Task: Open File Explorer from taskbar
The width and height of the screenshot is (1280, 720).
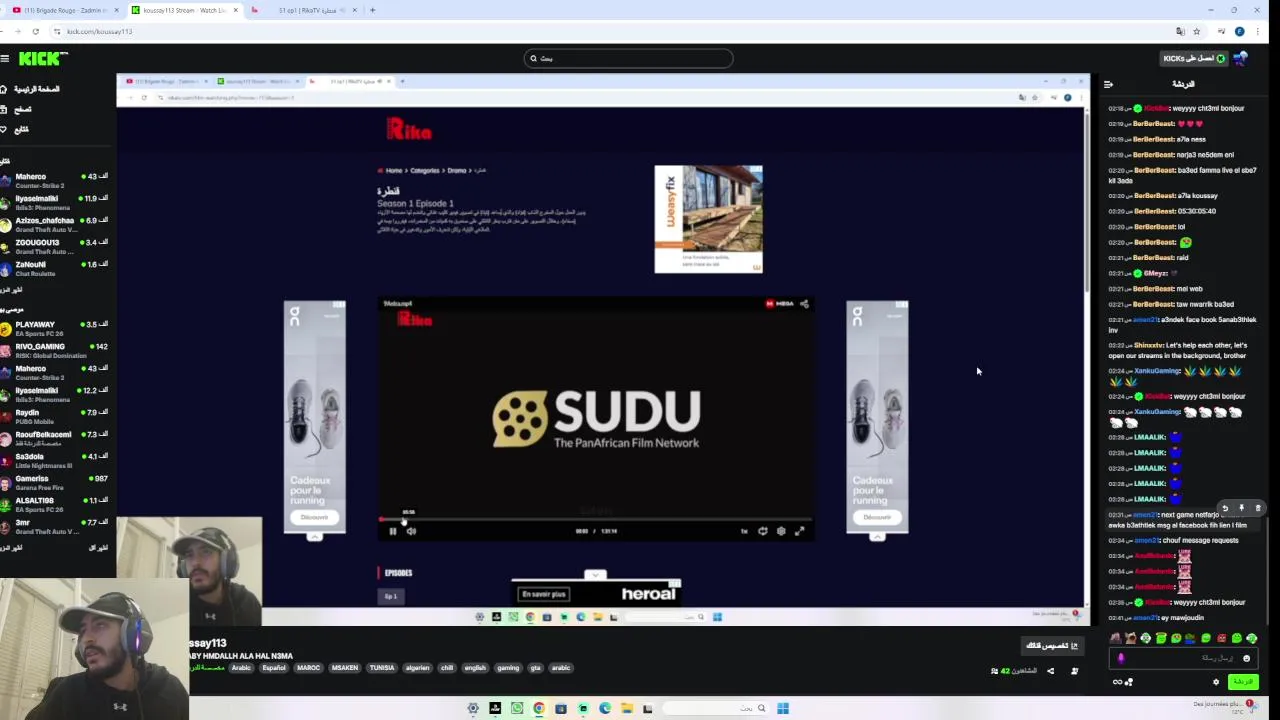Action: coord(627,708)
